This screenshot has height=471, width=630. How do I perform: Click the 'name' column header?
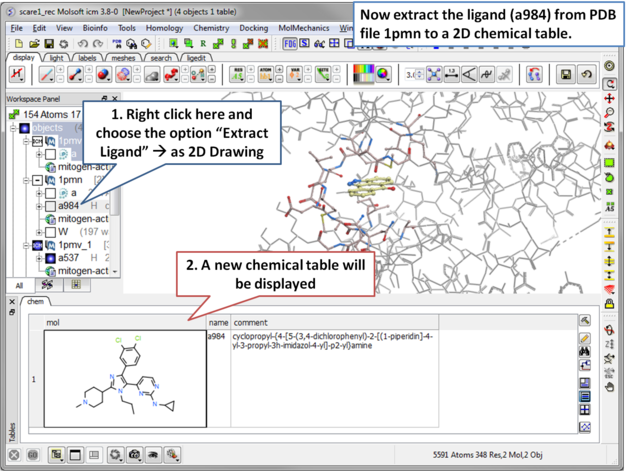point(218,323)
